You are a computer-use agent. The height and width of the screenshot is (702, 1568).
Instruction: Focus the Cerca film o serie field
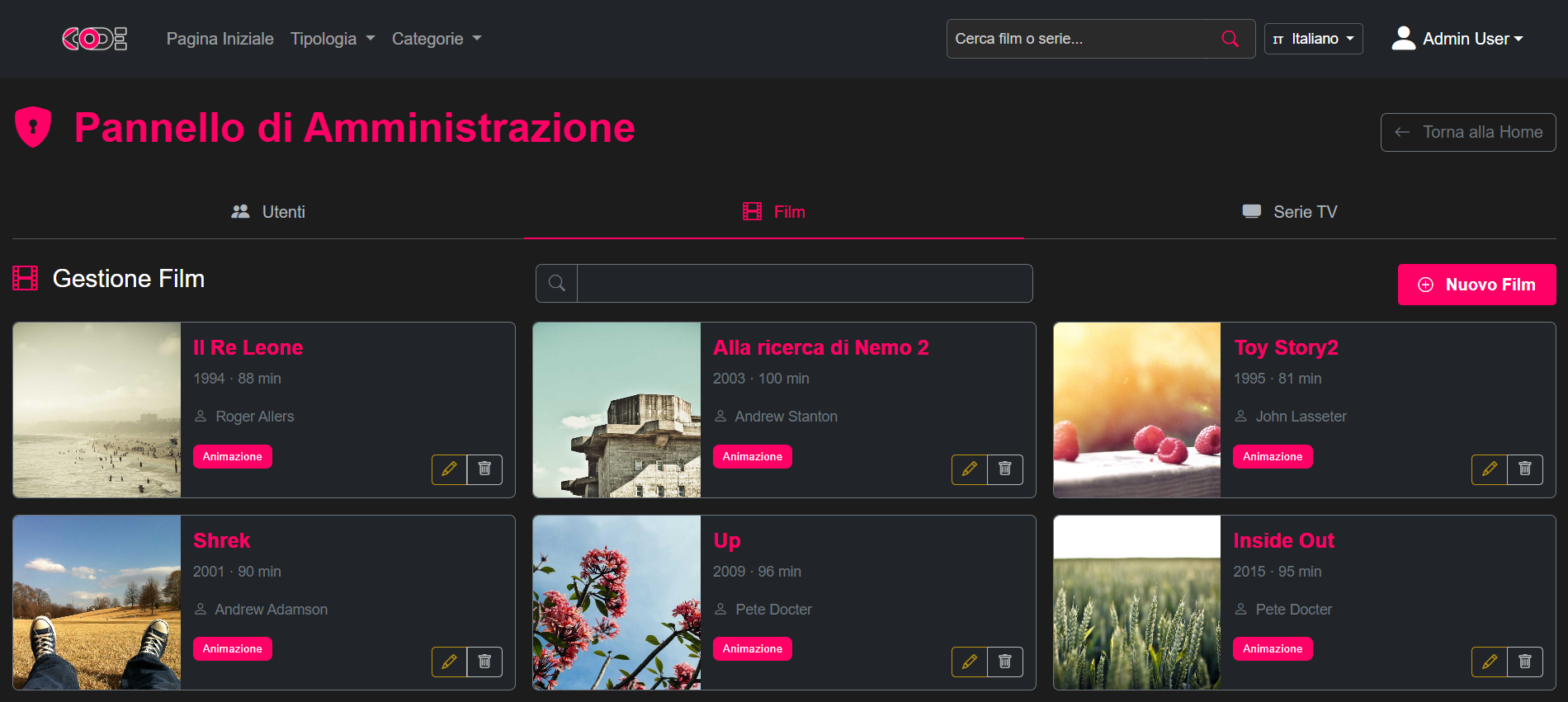tap(1076, 39)
